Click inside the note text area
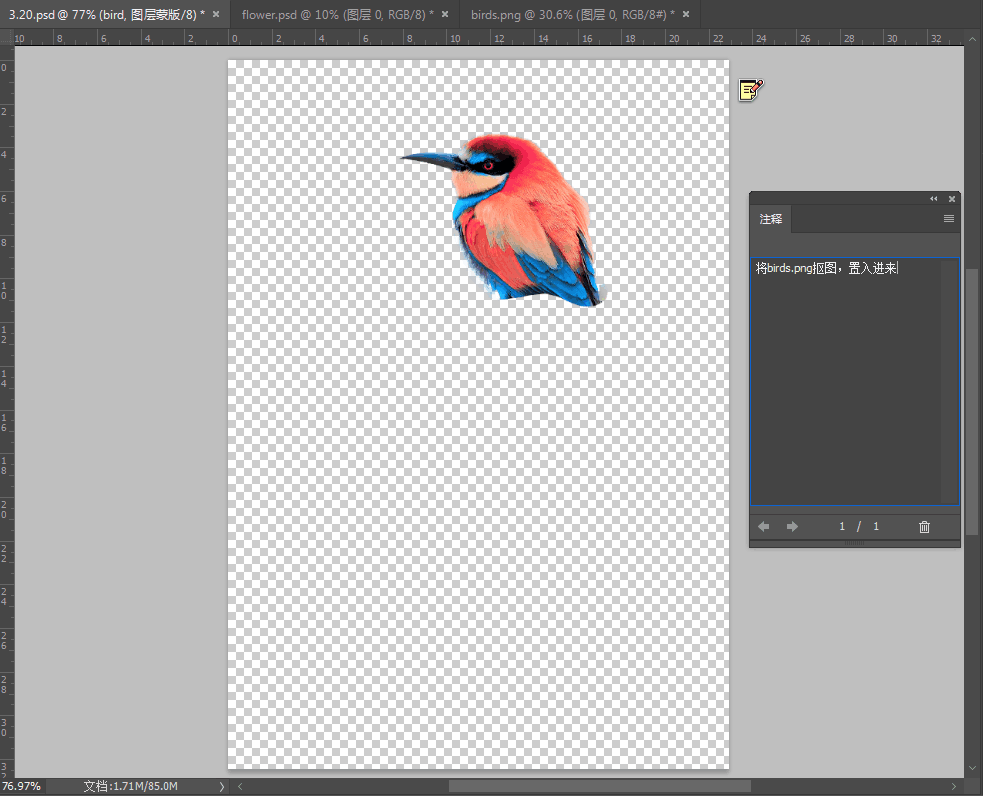The height and width of the screenshot is (796, 983). coord(845,380)
